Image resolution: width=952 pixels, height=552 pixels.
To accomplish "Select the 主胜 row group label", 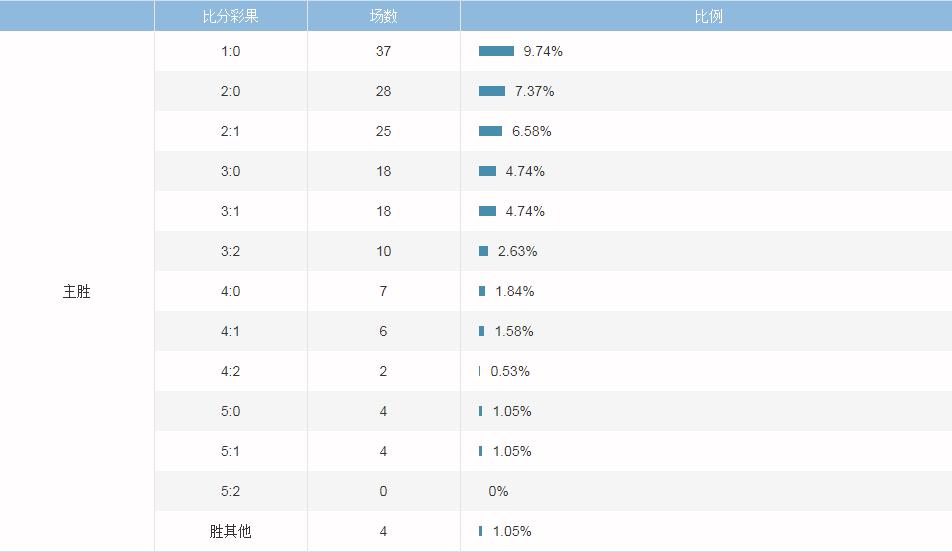I will (x=77, y=291).
